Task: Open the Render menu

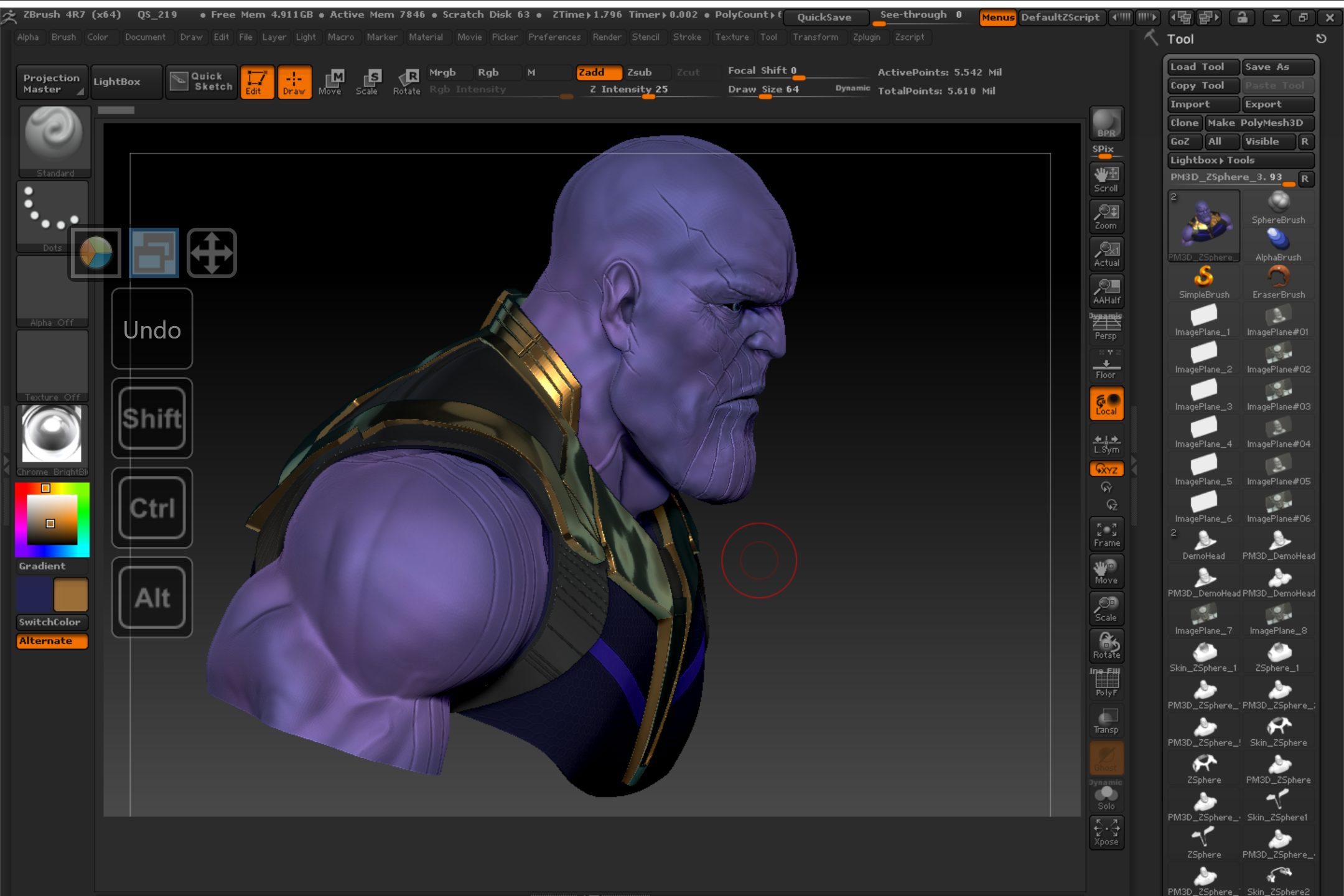Action: tap(607, 37)
